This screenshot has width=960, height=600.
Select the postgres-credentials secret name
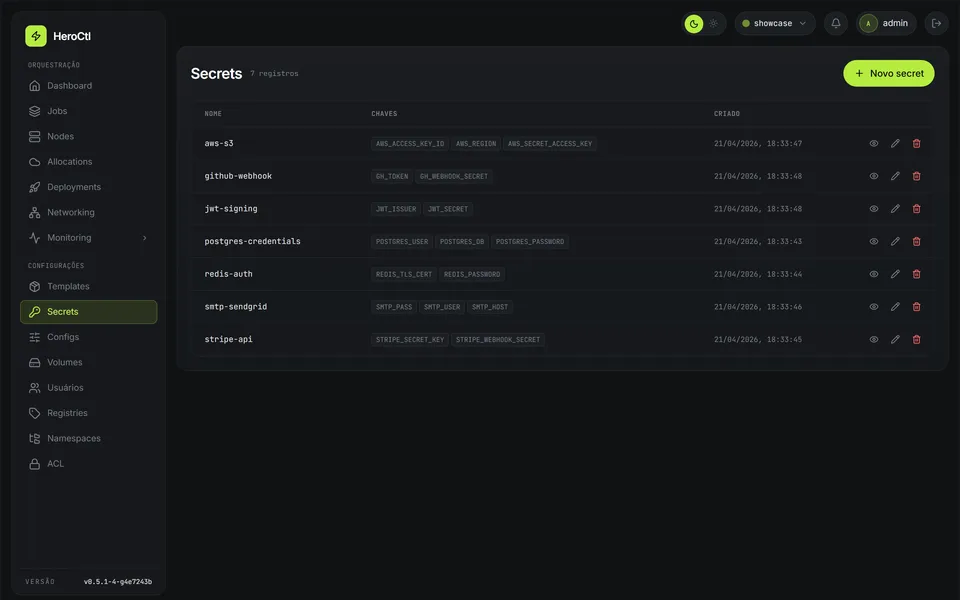pyautogui.click(x=252, y=241)
